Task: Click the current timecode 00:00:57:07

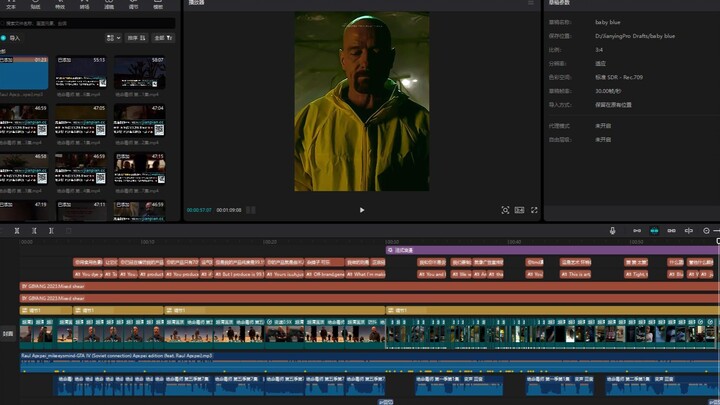Action: tap(199, 210)
